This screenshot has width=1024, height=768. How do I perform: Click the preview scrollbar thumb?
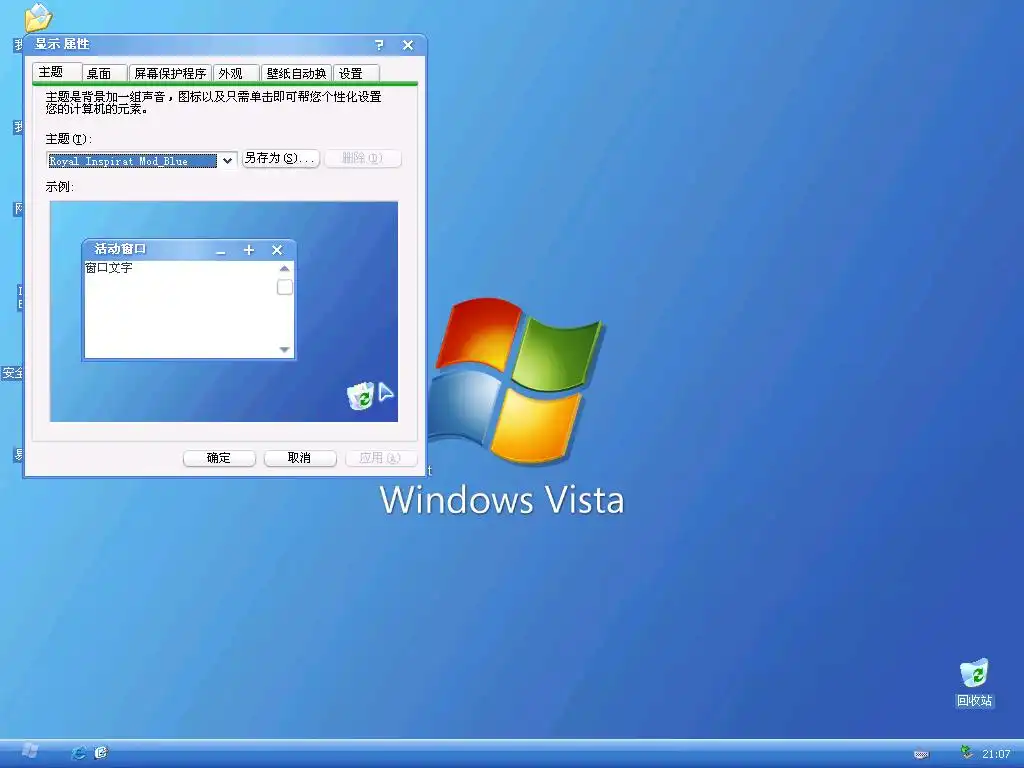(285, 287)
